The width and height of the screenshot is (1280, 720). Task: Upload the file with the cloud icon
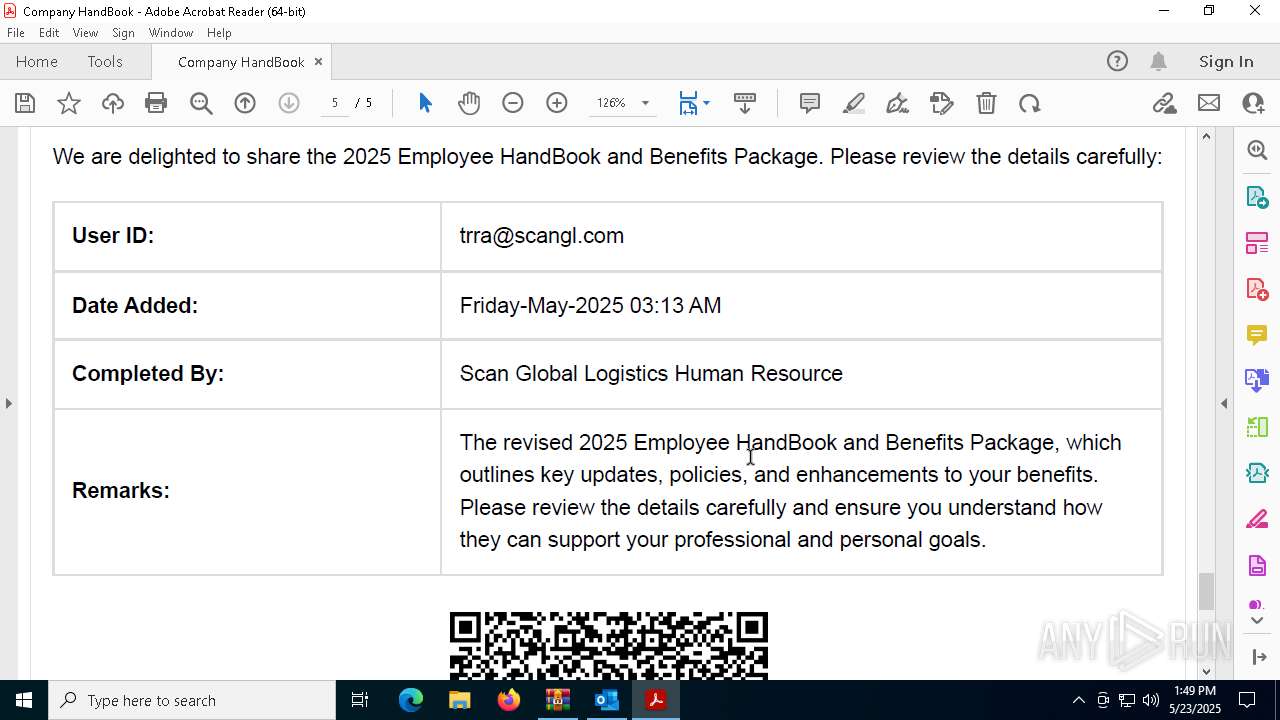pos(113,103)
